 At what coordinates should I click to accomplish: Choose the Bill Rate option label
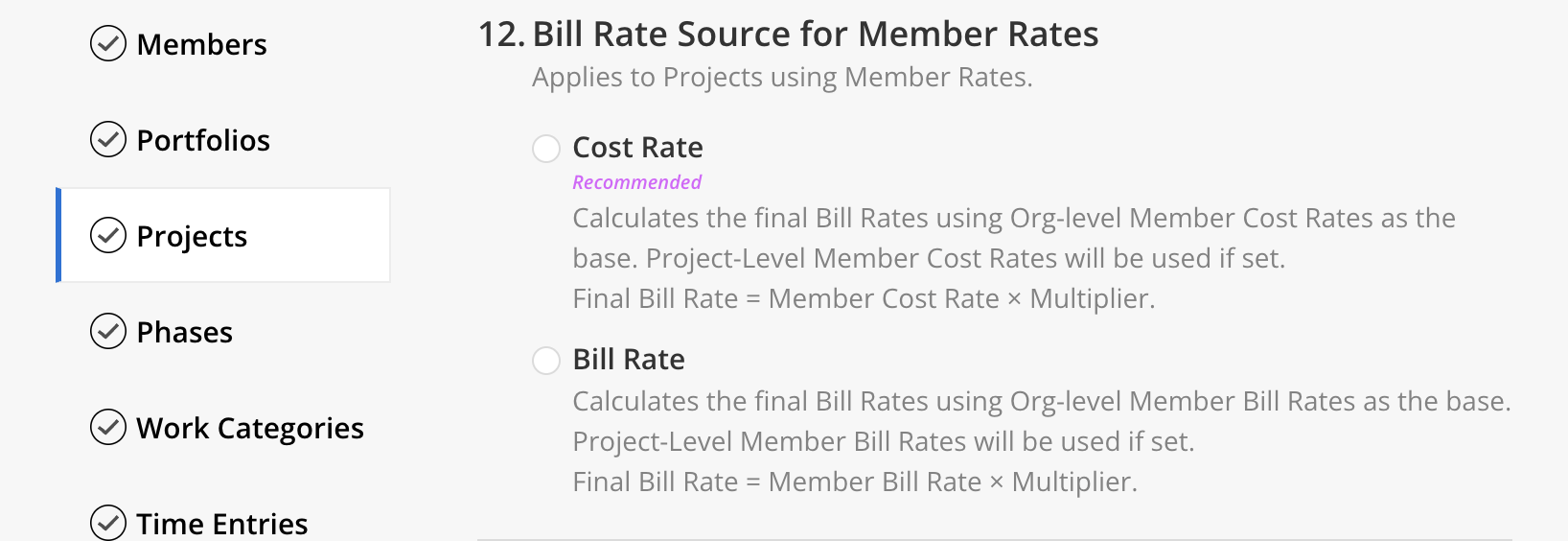[629, 360]
